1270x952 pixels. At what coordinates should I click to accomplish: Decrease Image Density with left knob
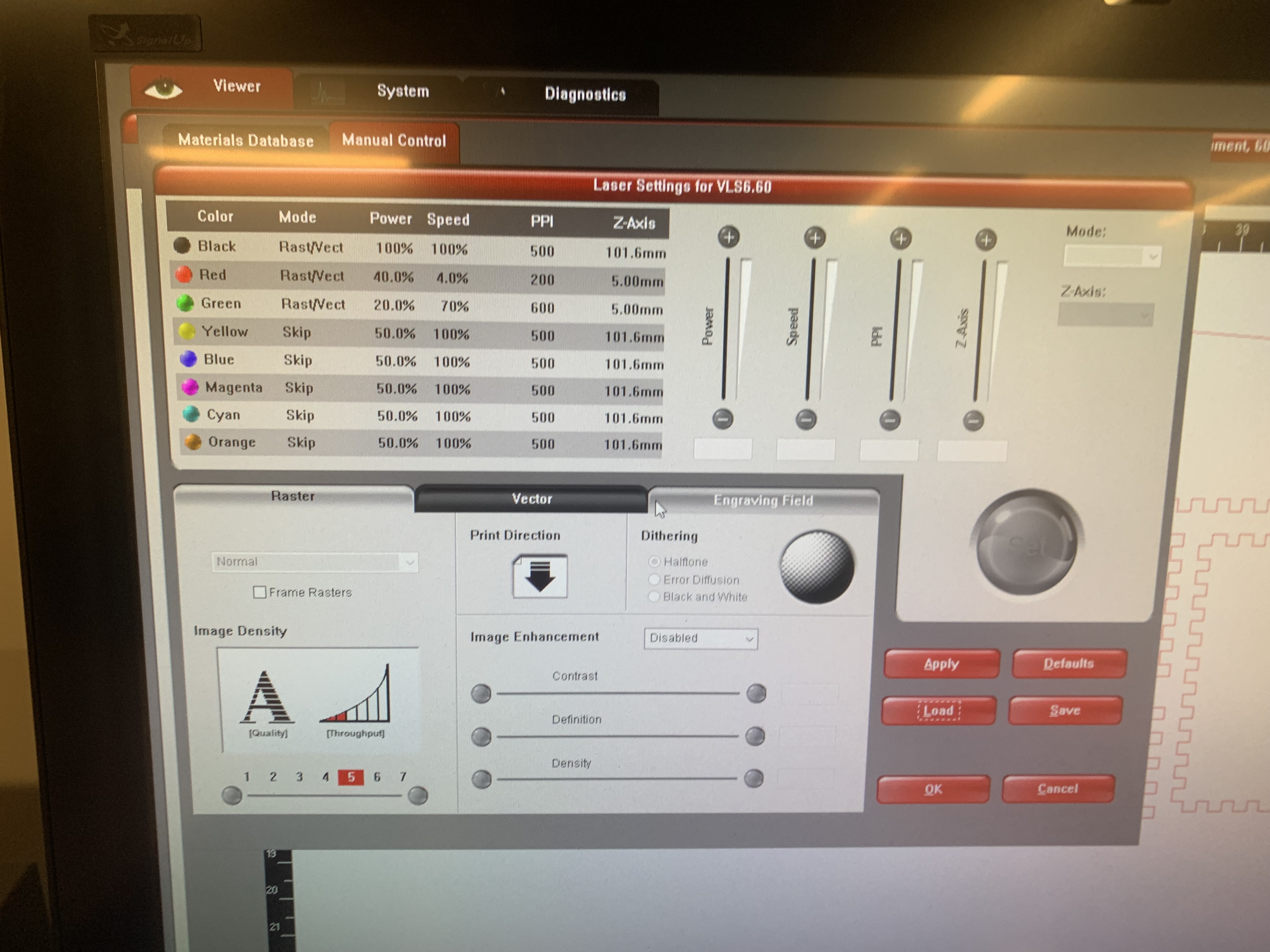(232, 795)
